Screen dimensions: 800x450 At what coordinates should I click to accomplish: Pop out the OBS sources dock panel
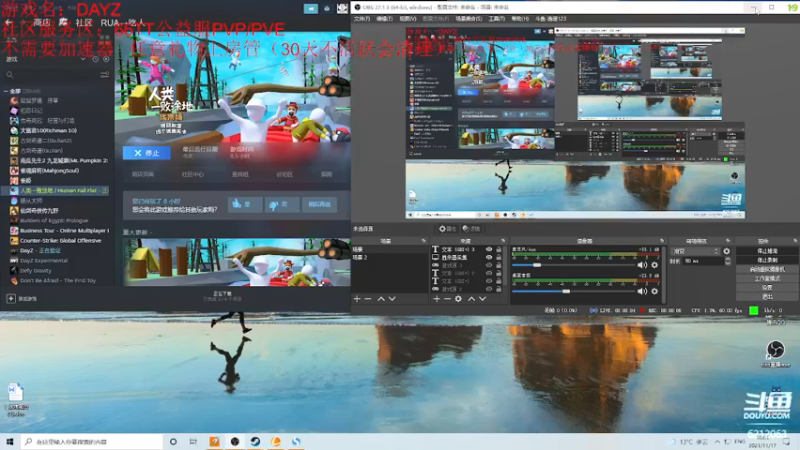(503, 241)
